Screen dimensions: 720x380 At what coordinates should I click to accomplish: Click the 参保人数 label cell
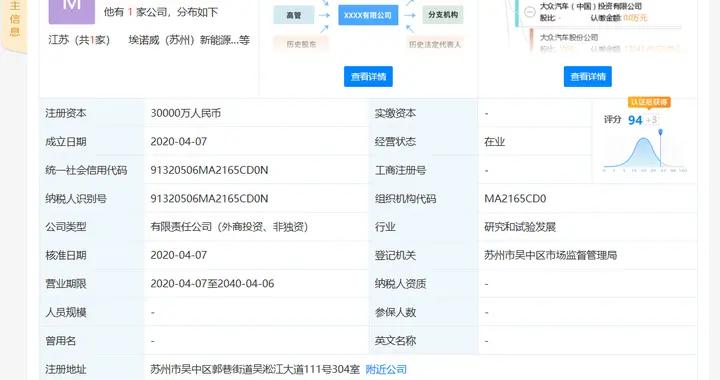pyautogui.click(x=423, y=312)
